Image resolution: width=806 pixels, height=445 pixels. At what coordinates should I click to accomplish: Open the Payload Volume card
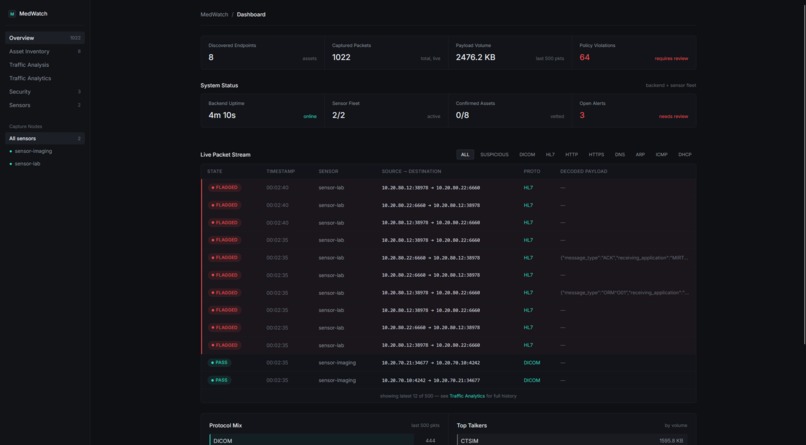coord(510,52)
